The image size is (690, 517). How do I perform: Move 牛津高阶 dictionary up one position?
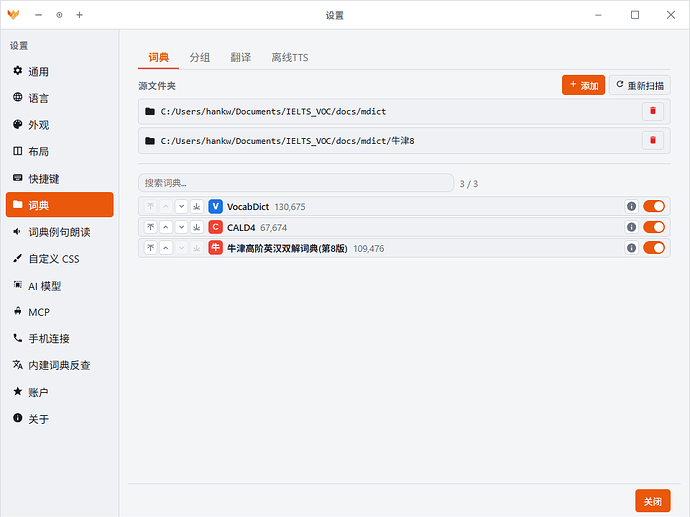[166, 248]
